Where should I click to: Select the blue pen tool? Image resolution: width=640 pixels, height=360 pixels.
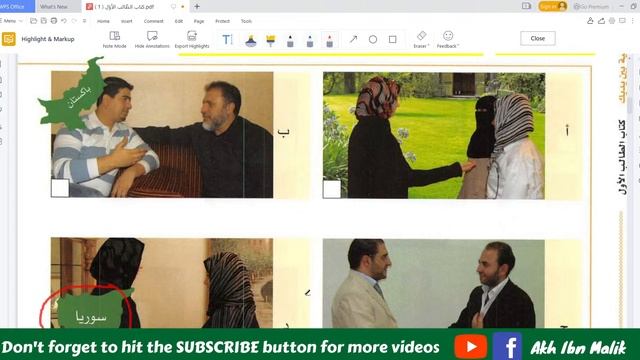click(310, 41)
